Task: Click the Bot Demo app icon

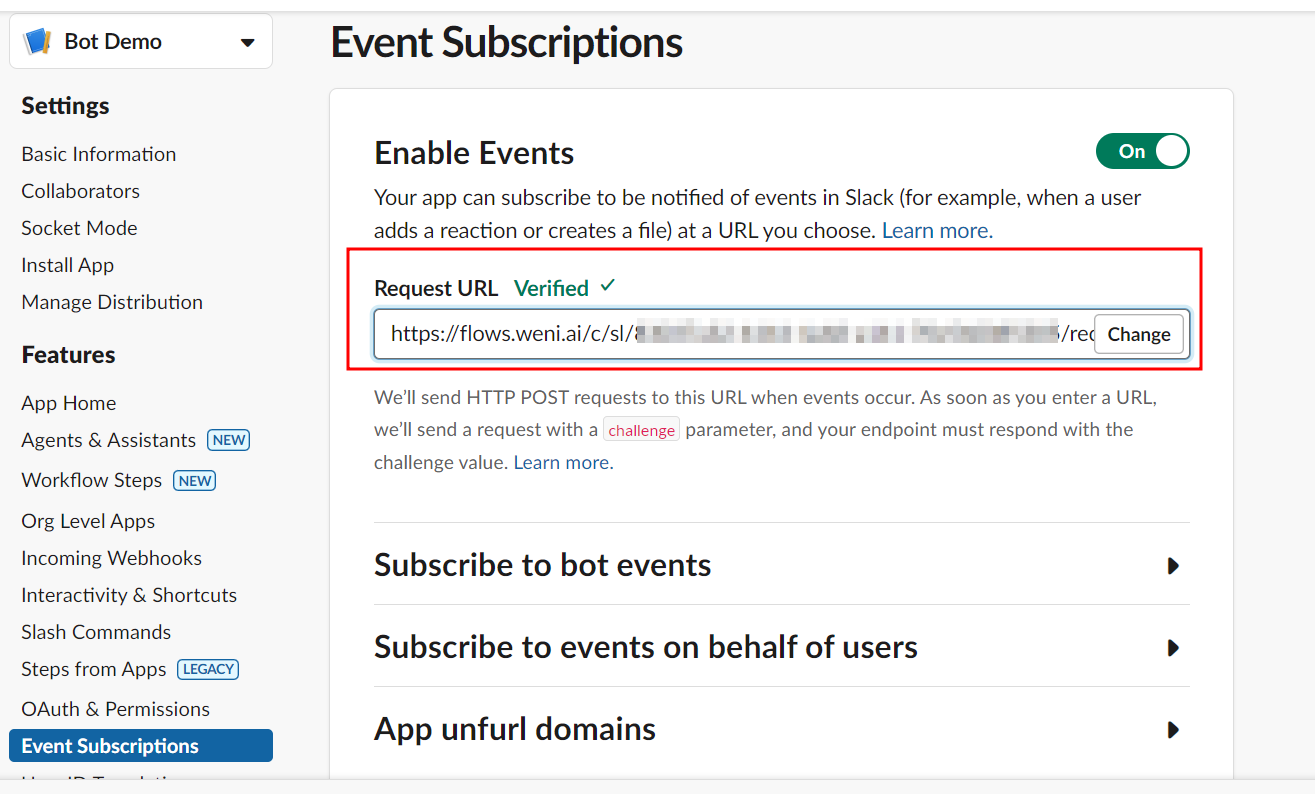Action: [34, 40]
